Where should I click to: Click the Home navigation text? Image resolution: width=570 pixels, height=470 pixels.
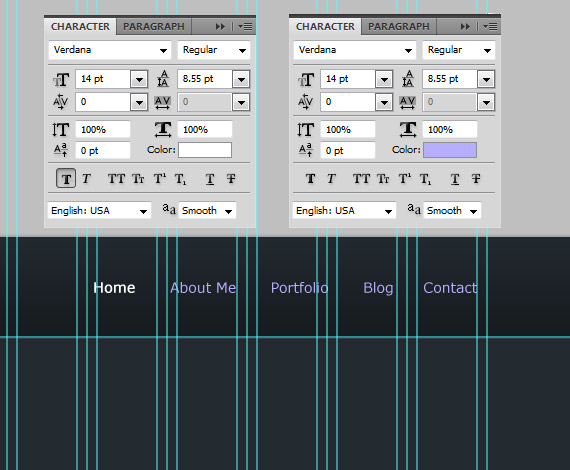[114, 288]
